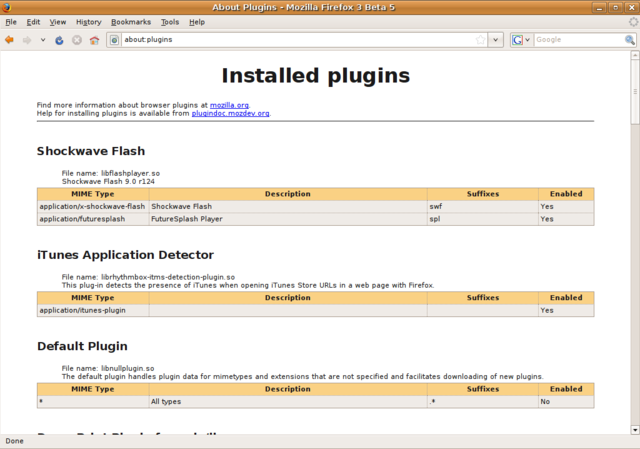Click the Stop loading button
The height and width of the screenshot is (449, 640).
click(77, 40)
